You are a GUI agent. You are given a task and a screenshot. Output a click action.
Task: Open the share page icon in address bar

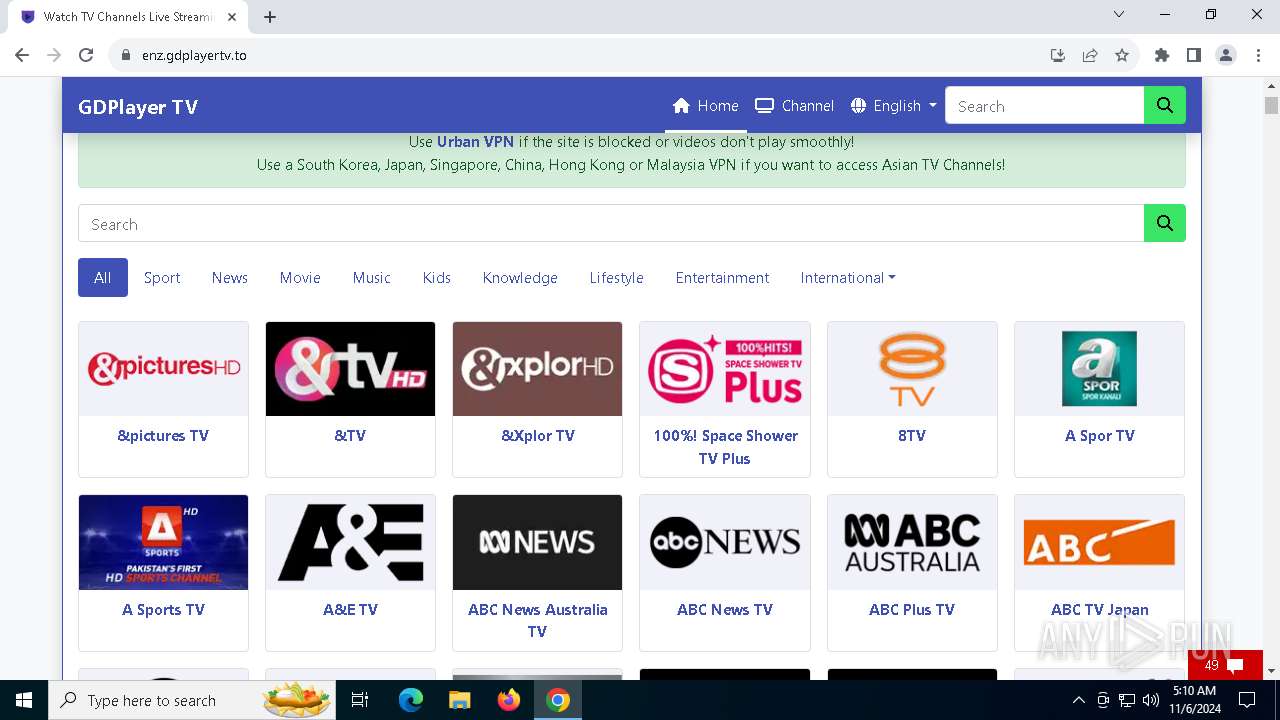pyautogui.click(x=1090, y=55)
